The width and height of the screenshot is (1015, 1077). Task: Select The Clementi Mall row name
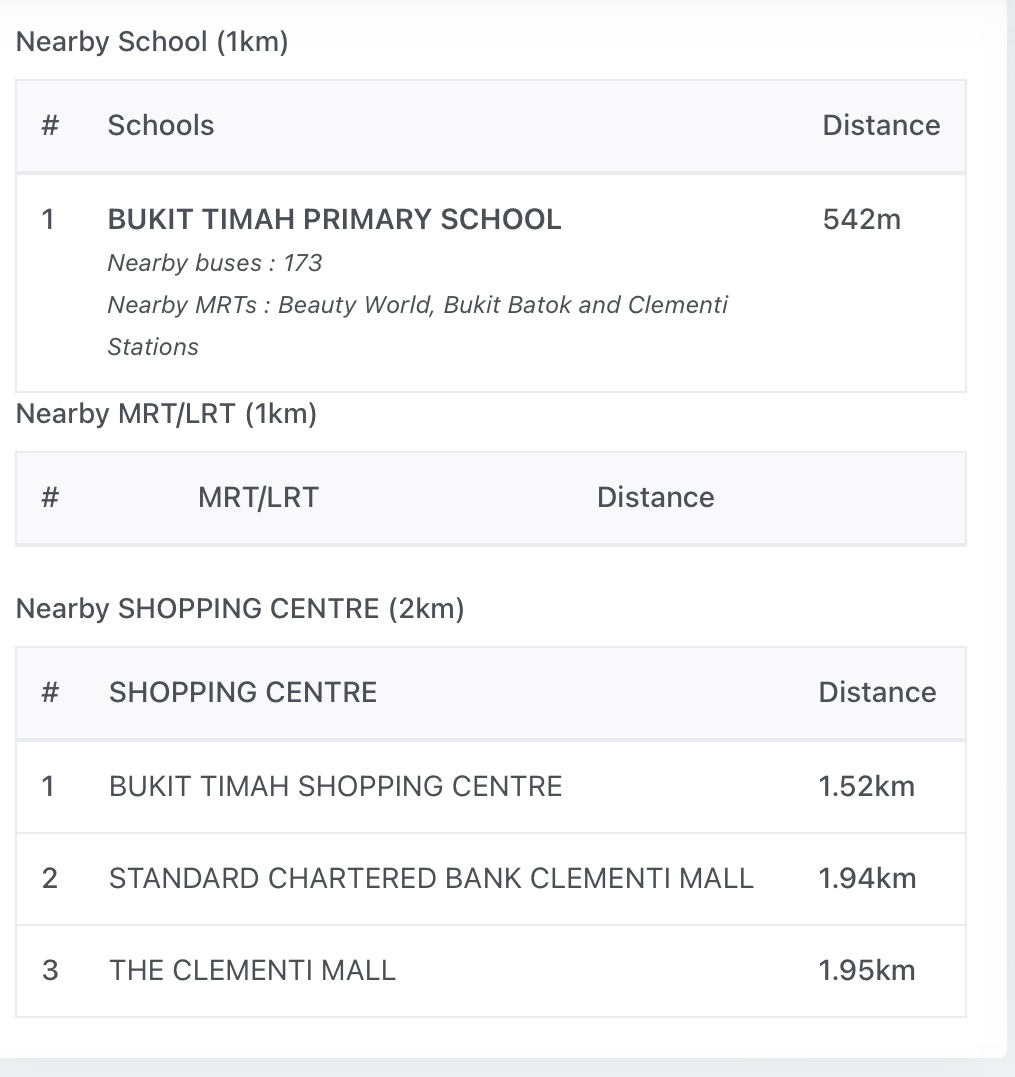point(252,970)
